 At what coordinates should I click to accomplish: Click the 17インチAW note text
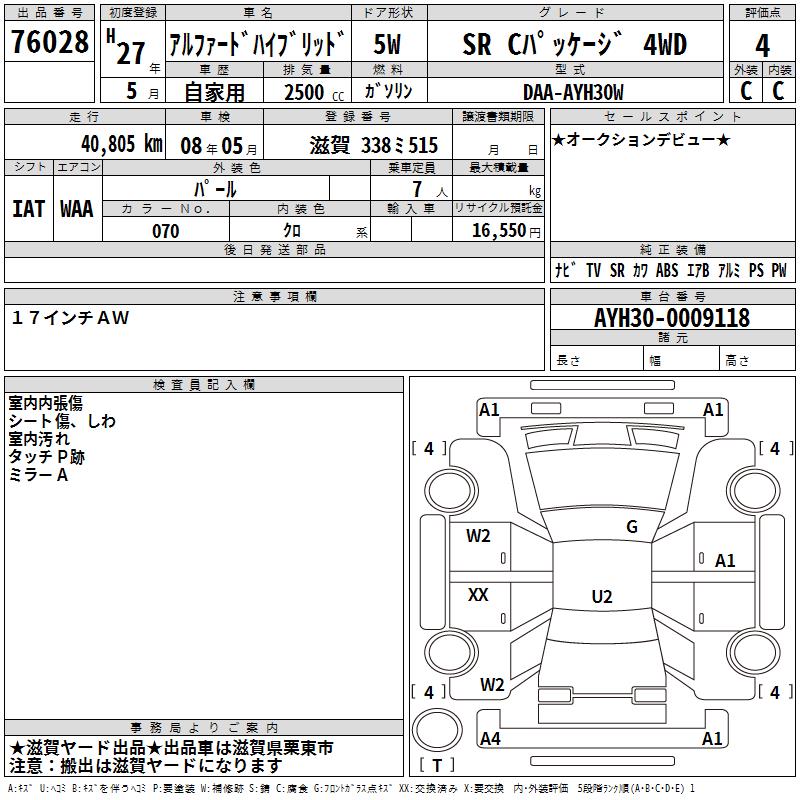coord(70,318)
